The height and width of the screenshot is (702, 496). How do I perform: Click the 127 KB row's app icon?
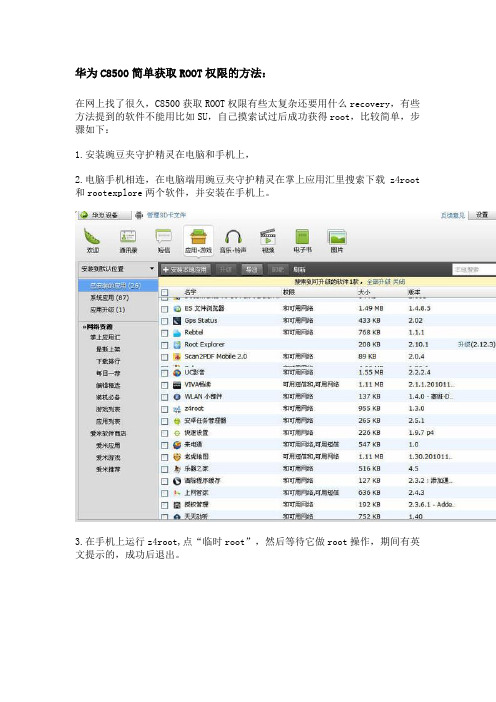coord(177,481)
